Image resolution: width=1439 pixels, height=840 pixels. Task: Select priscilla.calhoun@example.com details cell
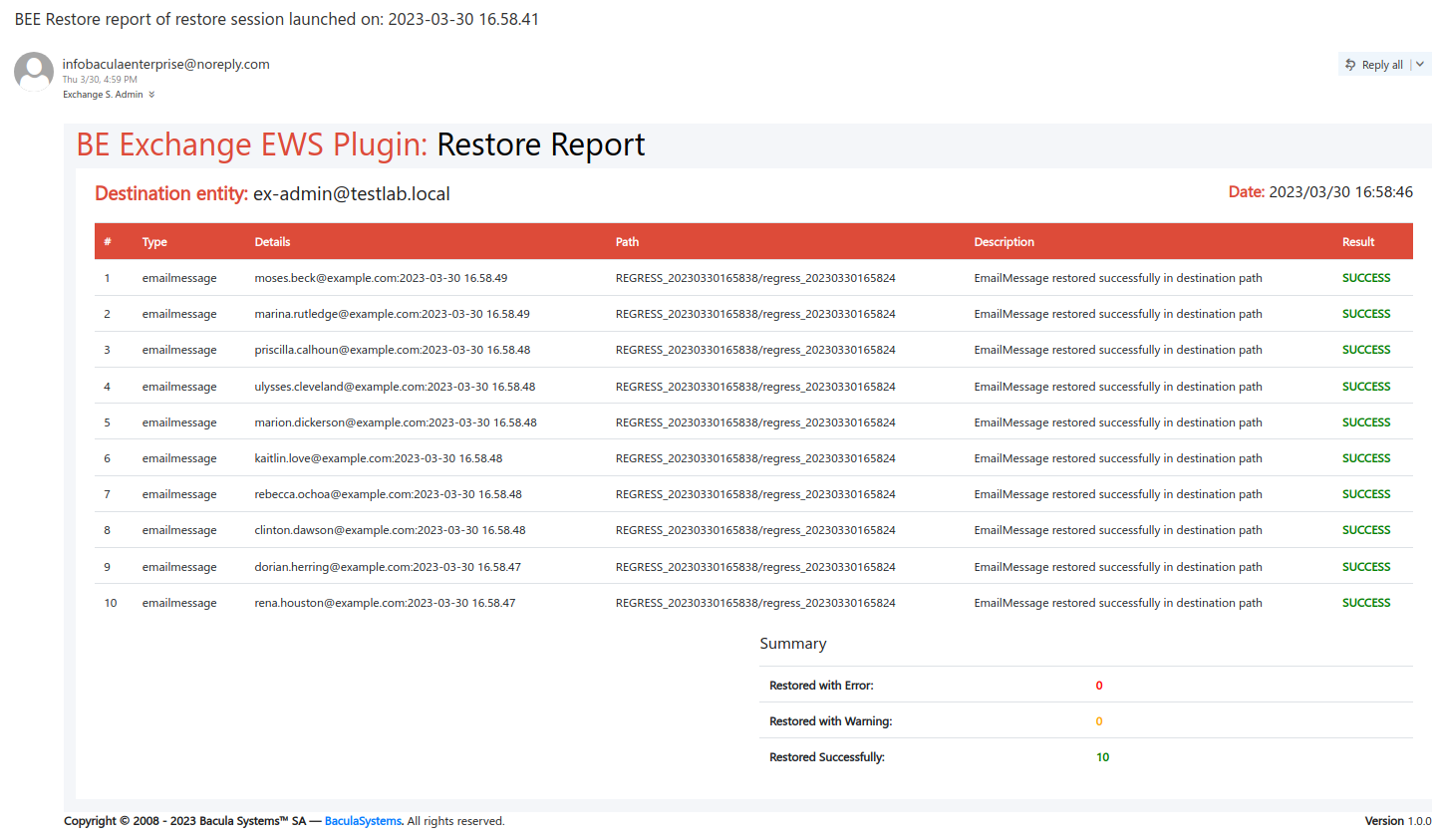pos(392,350)
